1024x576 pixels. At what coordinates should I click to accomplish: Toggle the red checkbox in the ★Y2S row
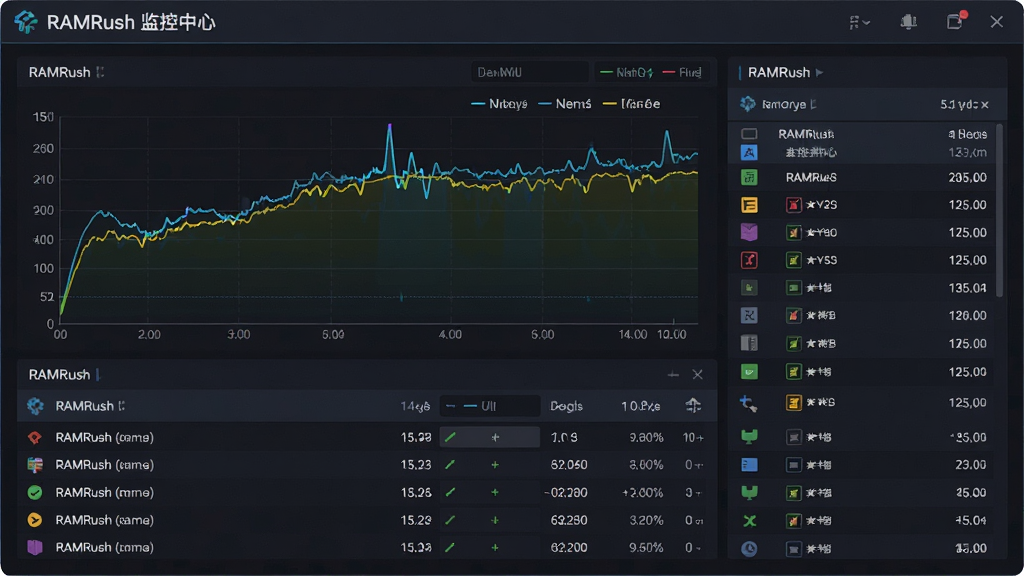793,205
